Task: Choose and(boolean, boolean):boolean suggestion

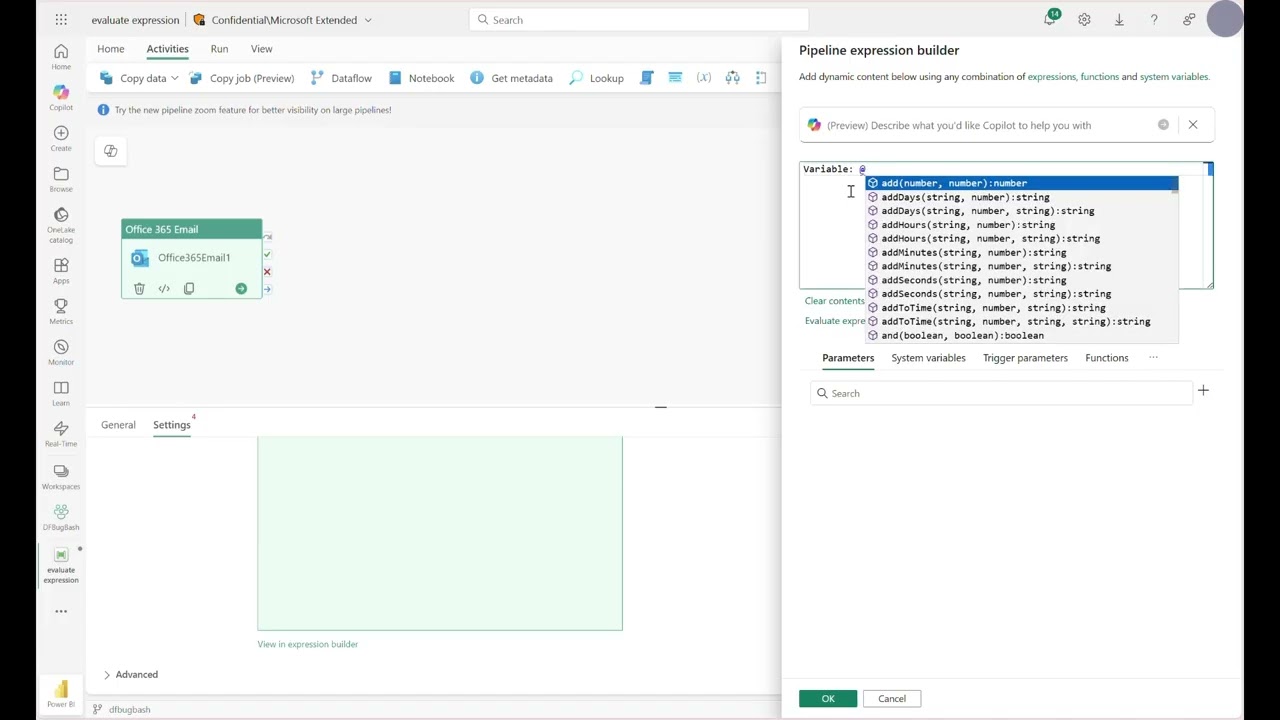Action: tap(1021, 335)
